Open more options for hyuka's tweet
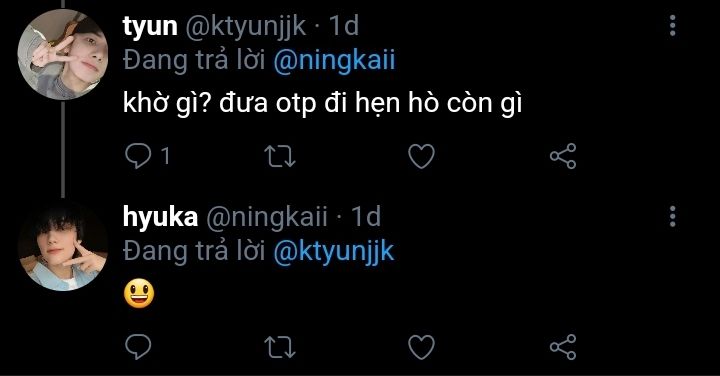720x376 pixels. 673,216
